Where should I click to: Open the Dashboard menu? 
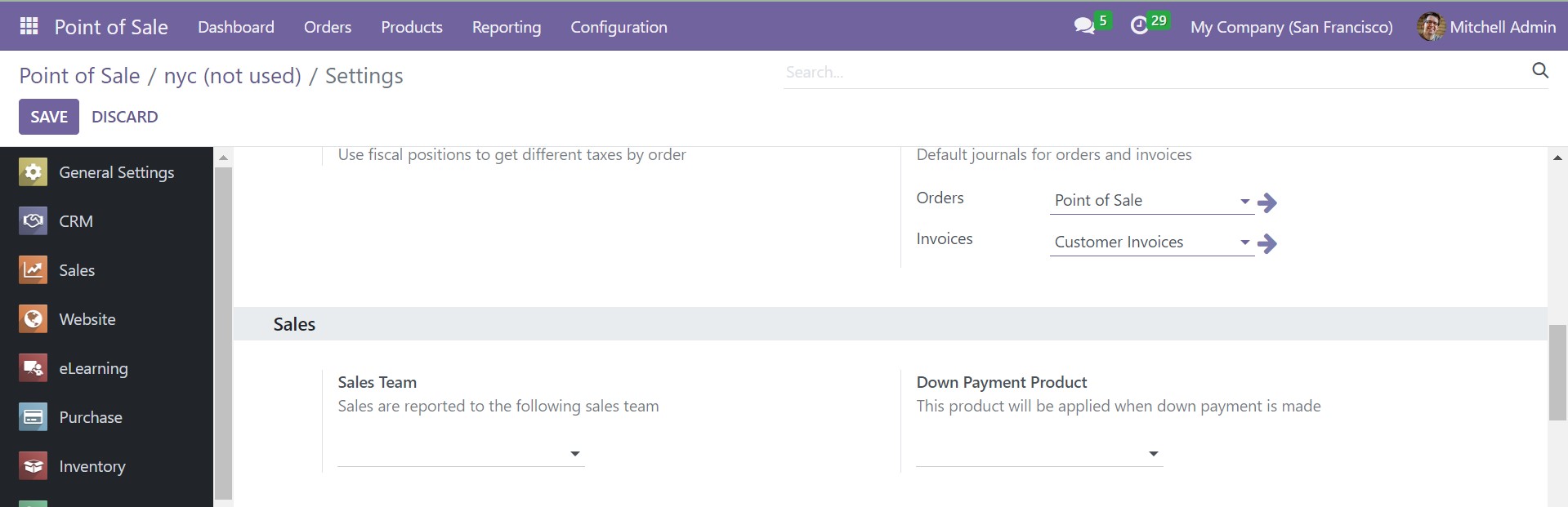[236, 27]
